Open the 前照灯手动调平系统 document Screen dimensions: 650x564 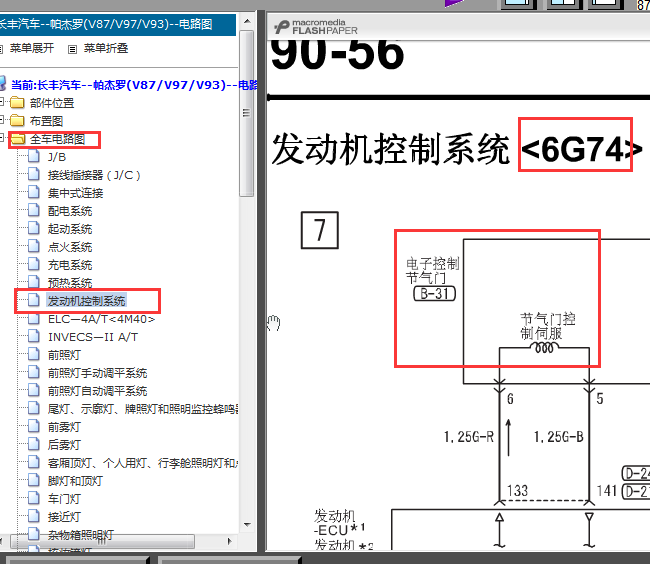pyautogui.click(x=97, y=373)
